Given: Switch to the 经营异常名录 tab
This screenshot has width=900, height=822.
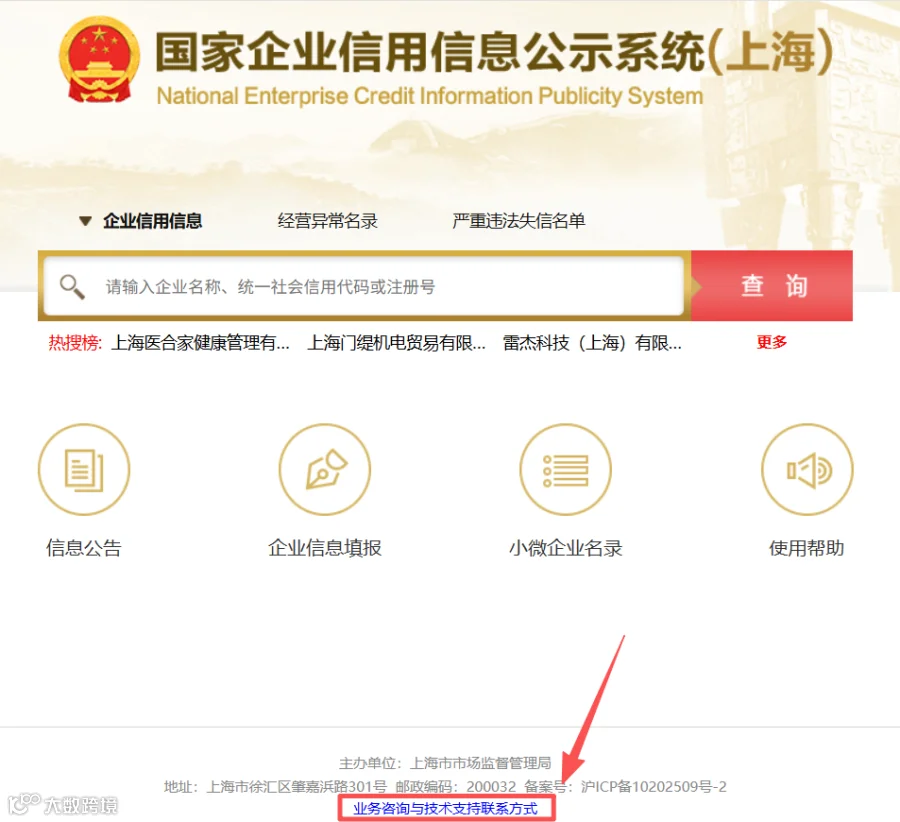Looking at the screenshot, I should pos(328,221).
